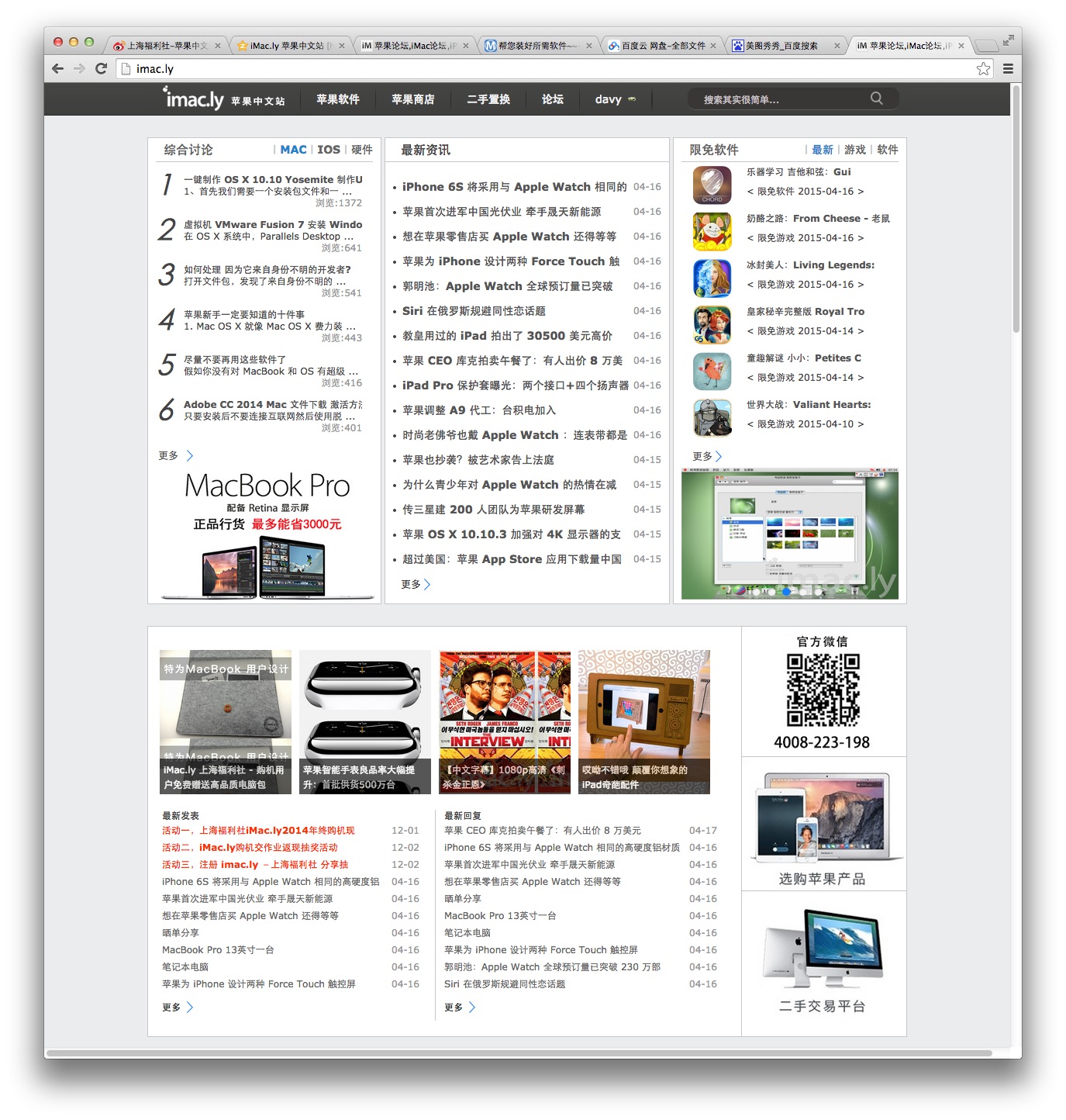Switch to the 帮您装好所需软件 browser tab

pos(537,46)
